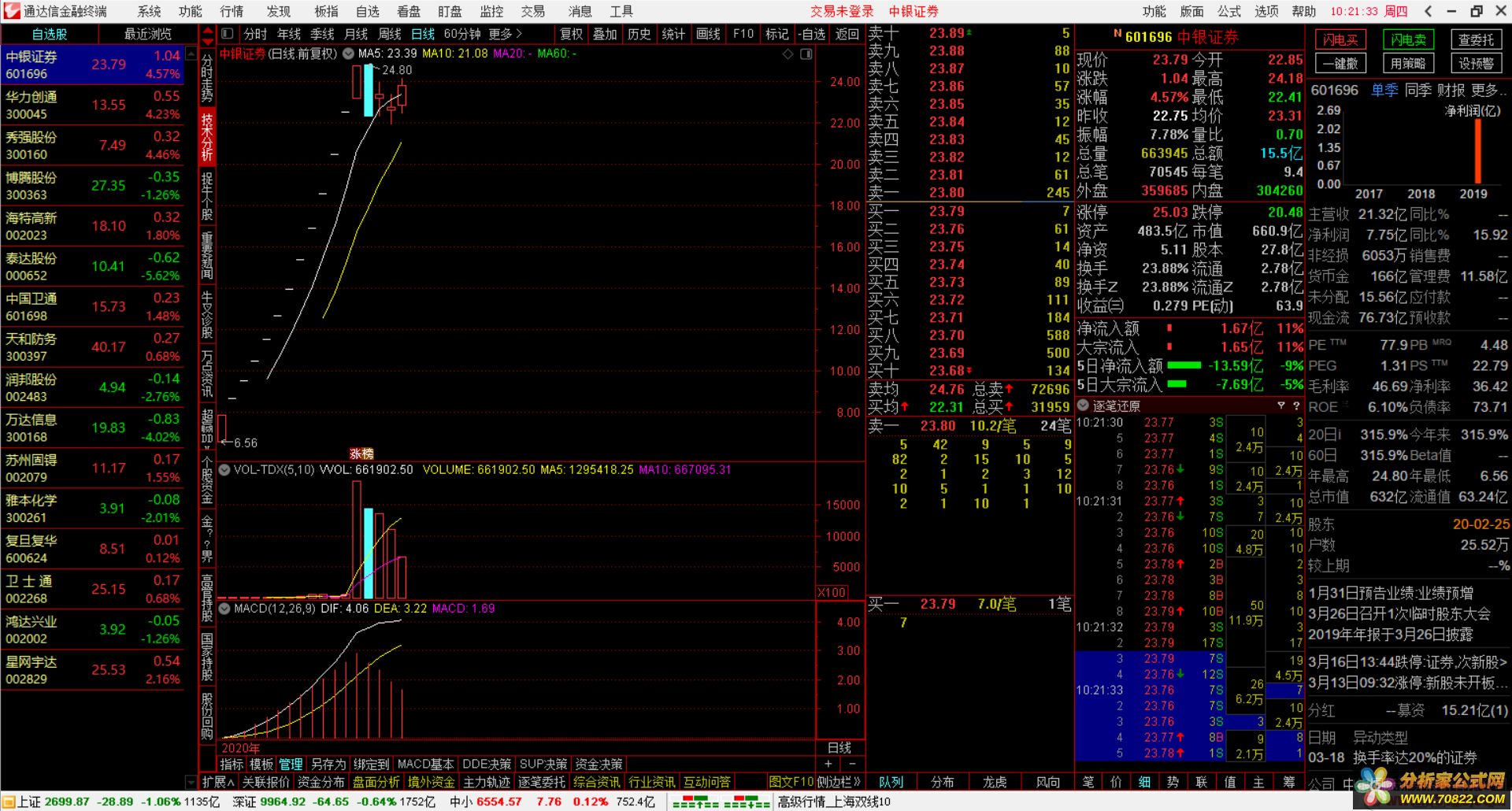The height and width of the screenshot is (811, 1512).
Task: Open news 3月26日召开1次临时股东大会
Action: (x=1399, y=613)
